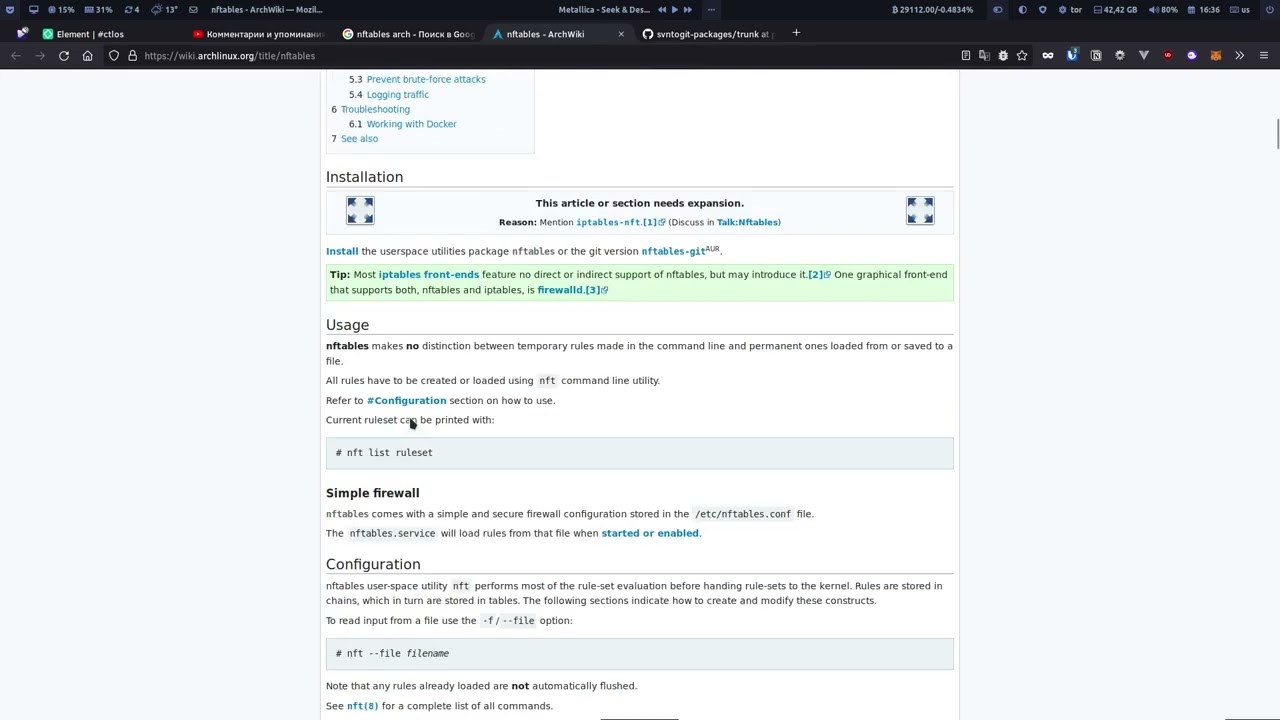
Task: Open the mail envelope icon in panel
Action: pyautogui.click(x=193, y=10)
